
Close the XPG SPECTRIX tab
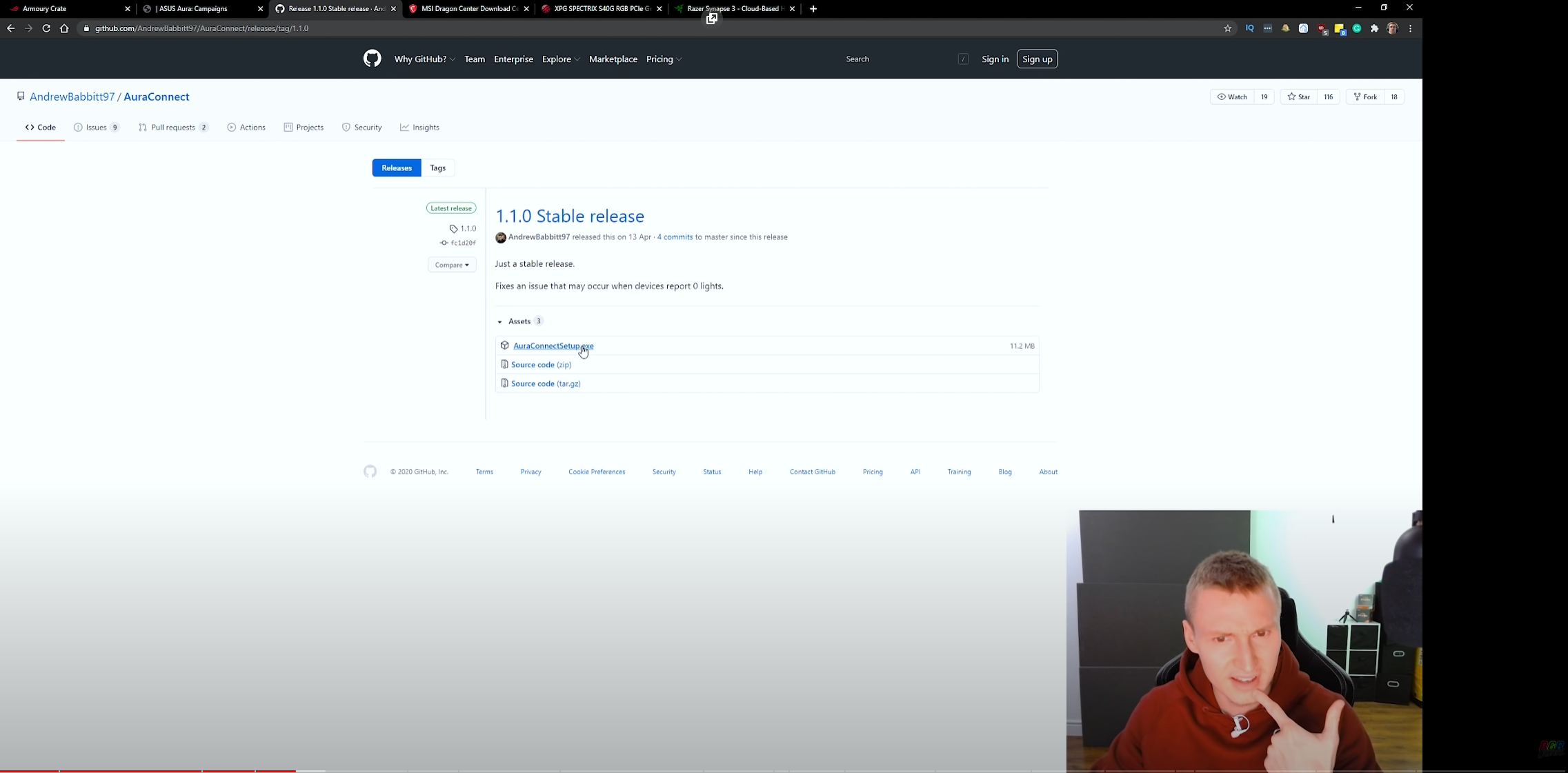[659, 9]
